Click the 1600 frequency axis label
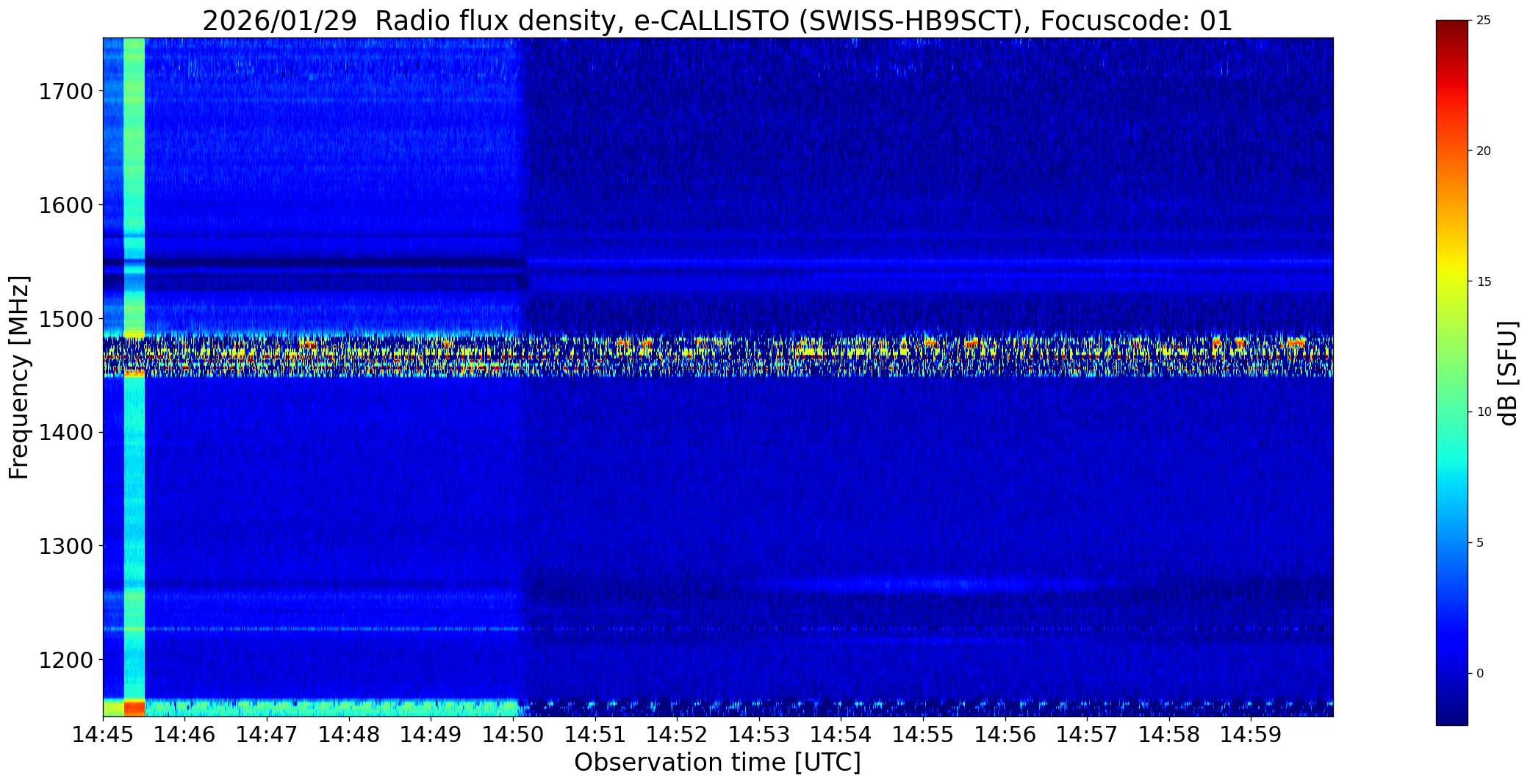This screenshot has width=1530, height=784. 65,205
